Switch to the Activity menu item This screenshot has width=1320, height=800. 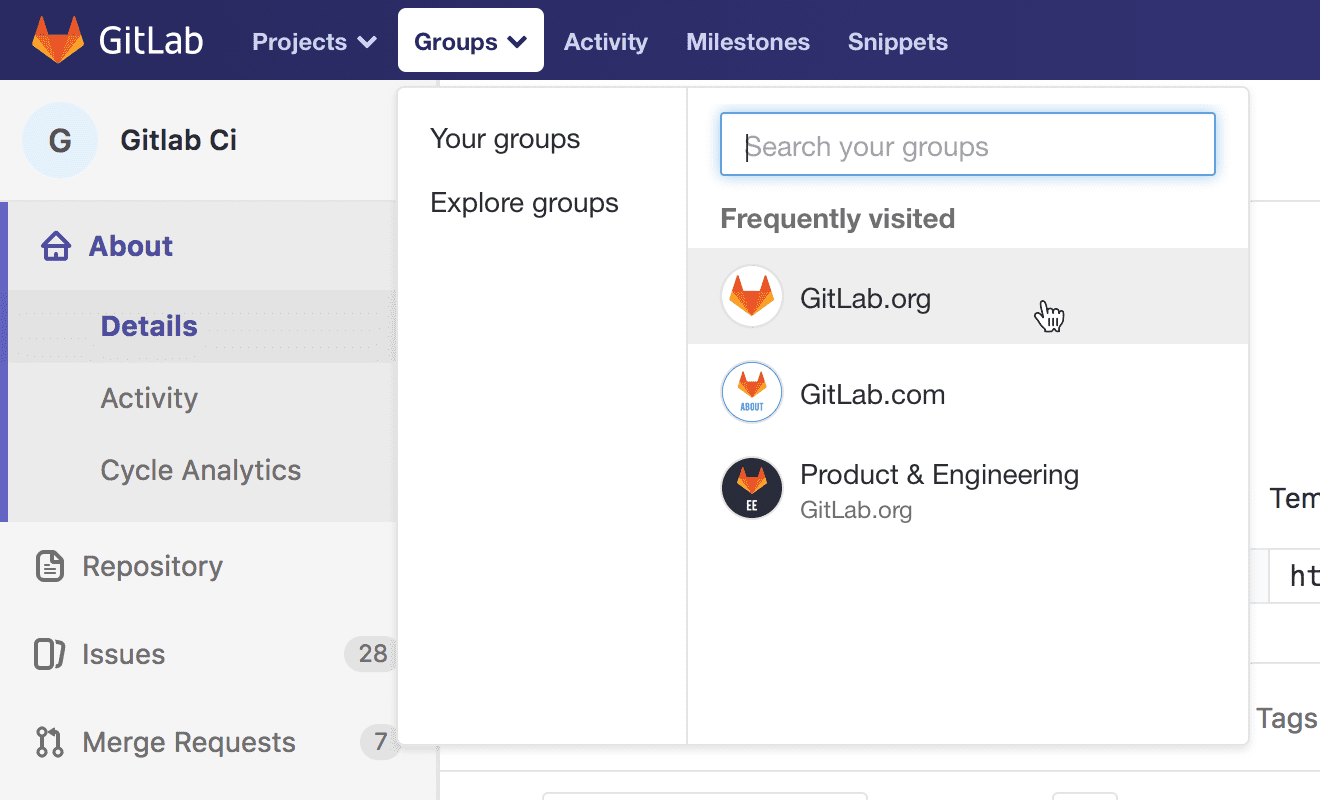605,41
